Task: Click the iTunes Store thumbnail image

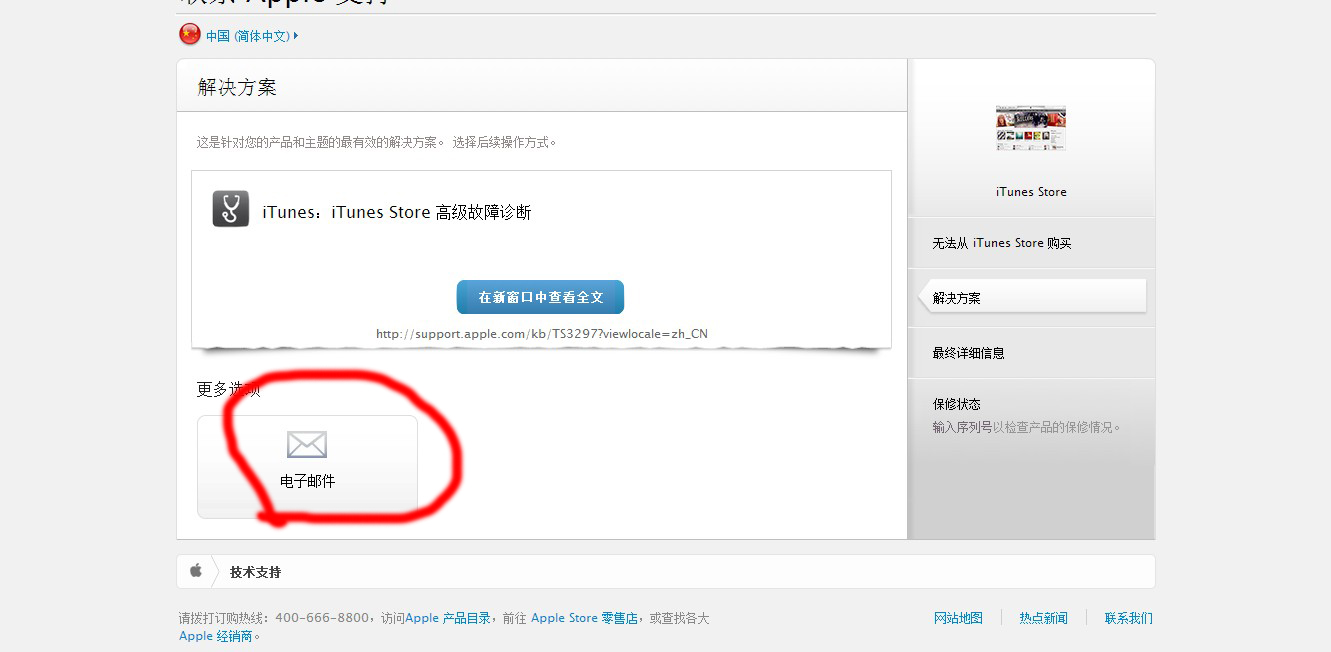Action: point(1031,128)
